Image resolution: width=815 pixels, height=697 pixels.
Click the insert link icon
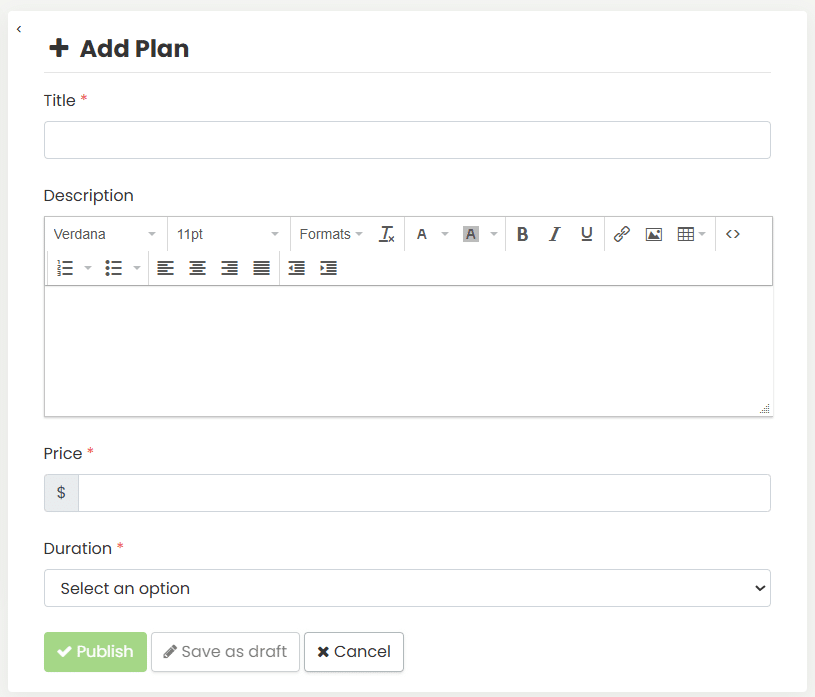click(622, 234)
